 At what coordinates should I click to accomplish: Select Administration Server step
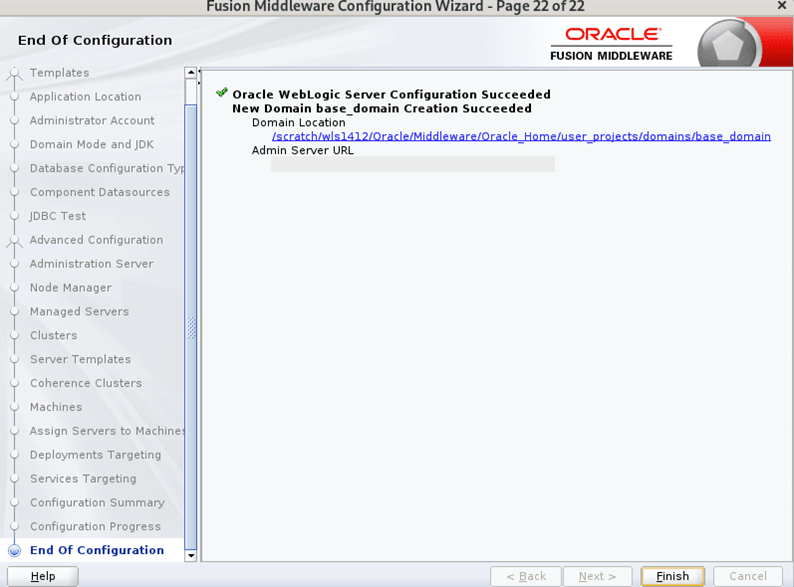click(92, 263)
